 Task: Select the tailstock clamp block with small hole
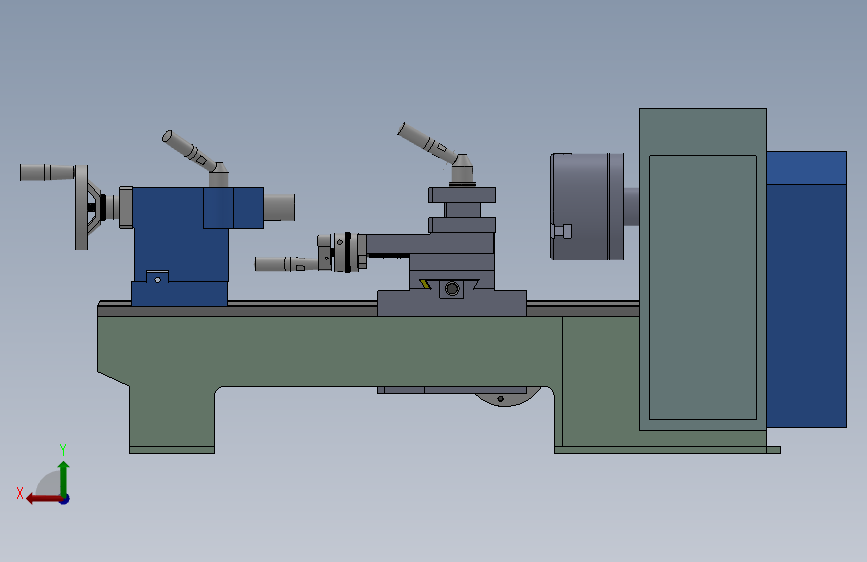tap(157, 277)
